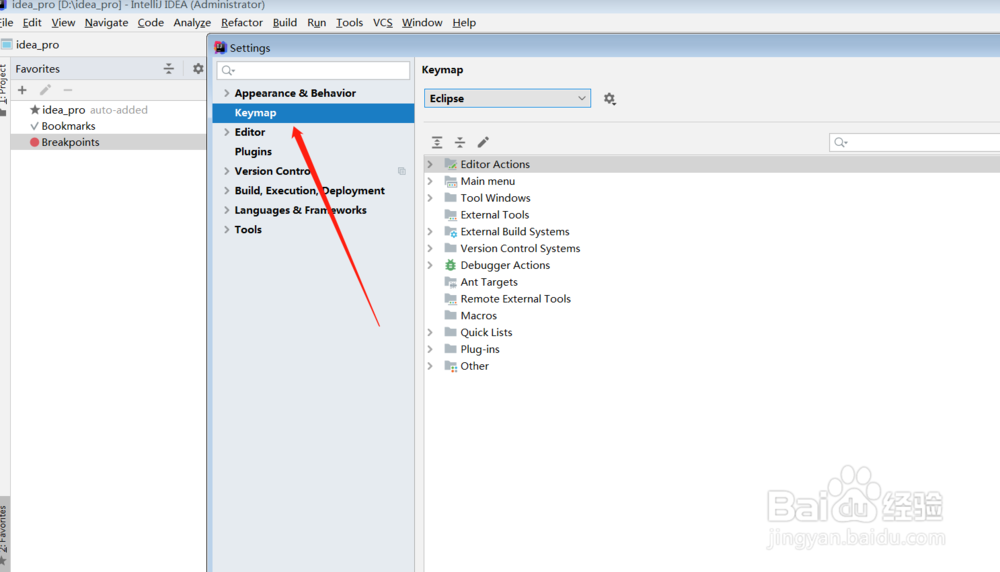Expand the Tool Windows keymap node
Viewport: 1000px width, 572px height.
pos(430,198)
